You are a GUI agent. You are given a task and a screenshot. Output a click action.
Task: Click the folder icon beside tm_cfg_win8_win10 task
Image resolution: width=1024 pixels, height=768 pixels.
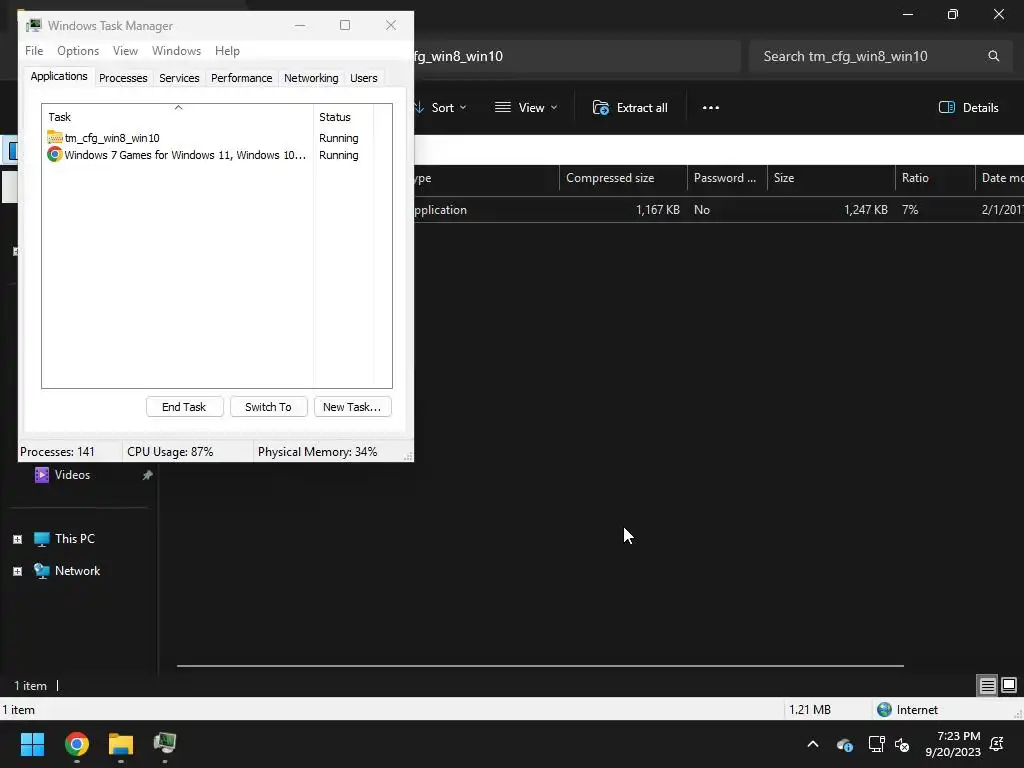pyautogui.click(x=55, y=138)
